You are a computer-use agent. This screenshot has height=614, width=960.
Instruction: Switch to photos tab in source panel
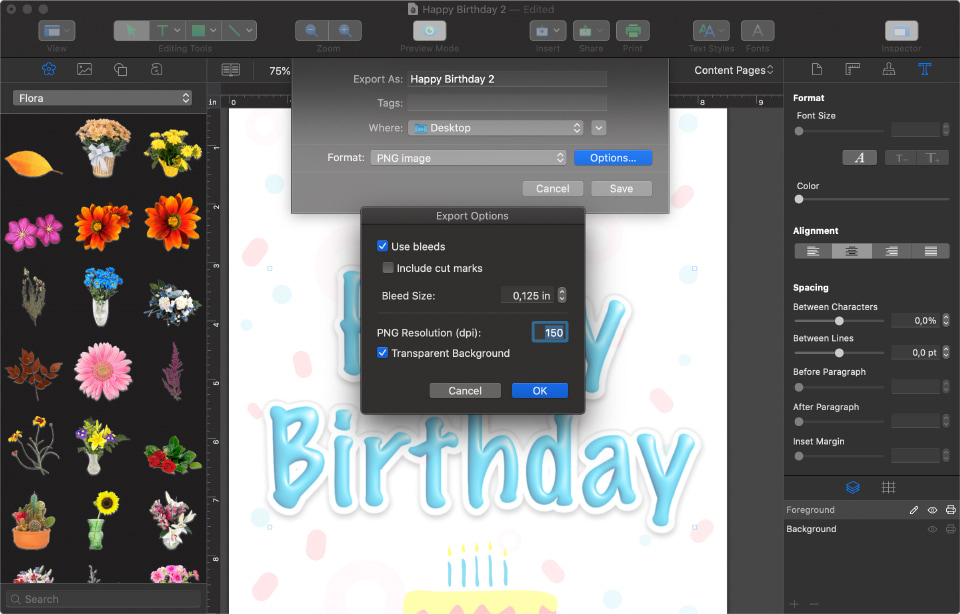pyautogui.click(x=84, y=69)
